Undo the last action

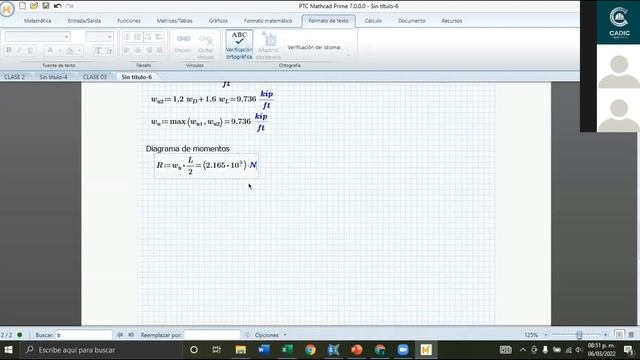[58, 6]
